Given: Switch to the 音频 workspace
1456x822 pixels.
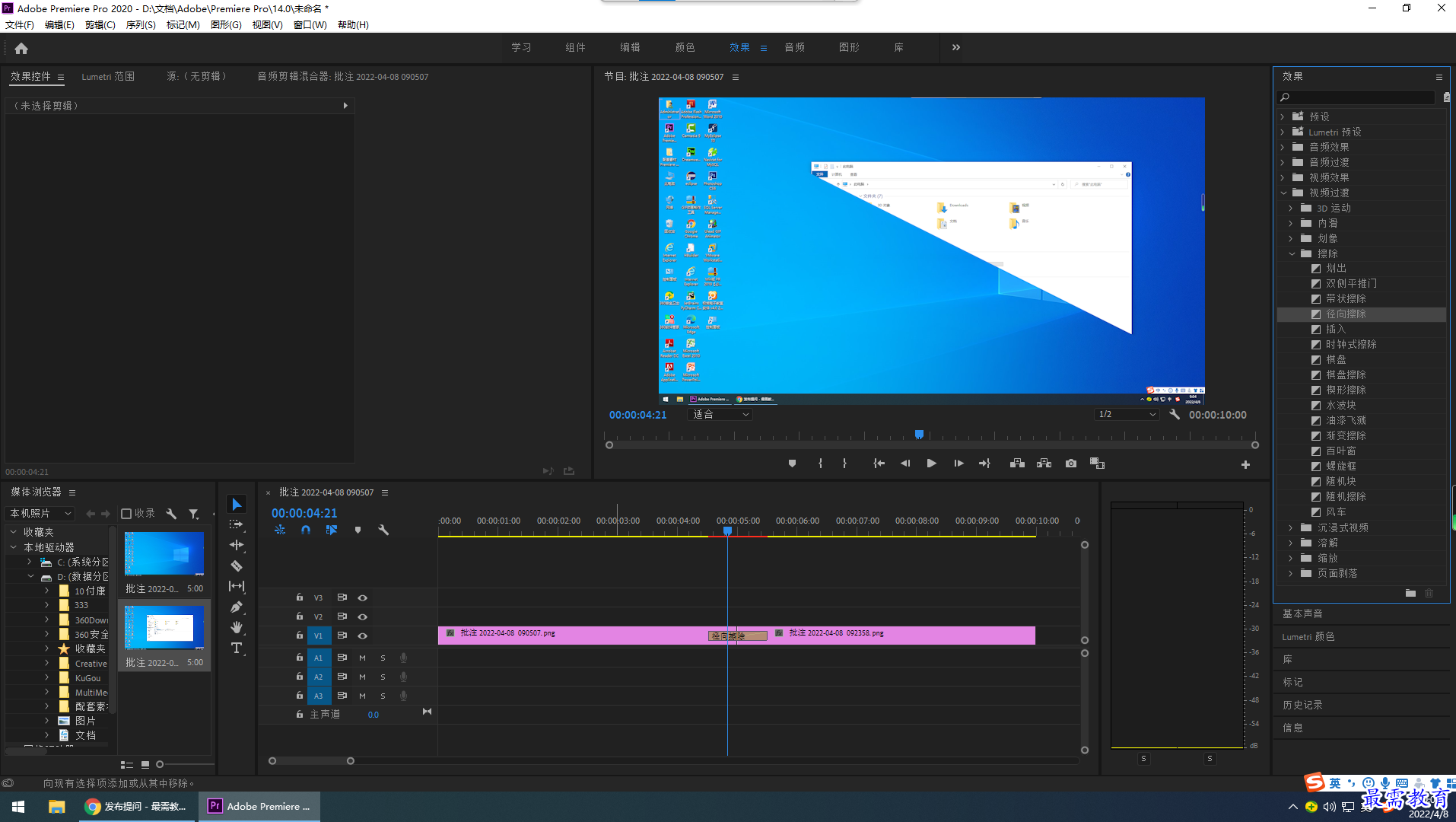Looking at the screenshot, I should click(794, 47).
